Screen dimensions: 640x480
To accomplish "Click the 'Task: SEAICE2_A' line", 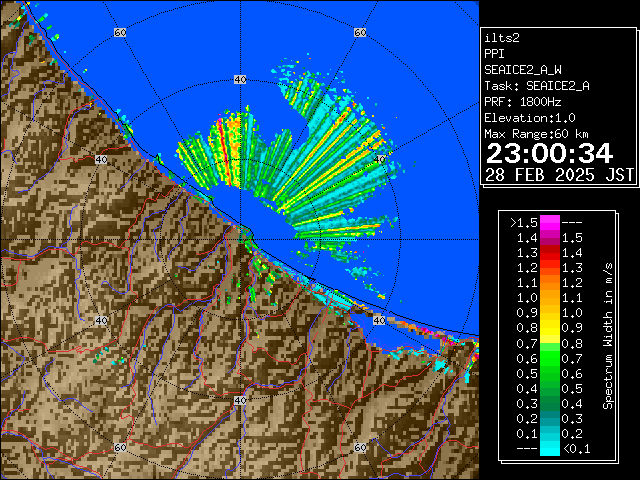I will point(537,86).
